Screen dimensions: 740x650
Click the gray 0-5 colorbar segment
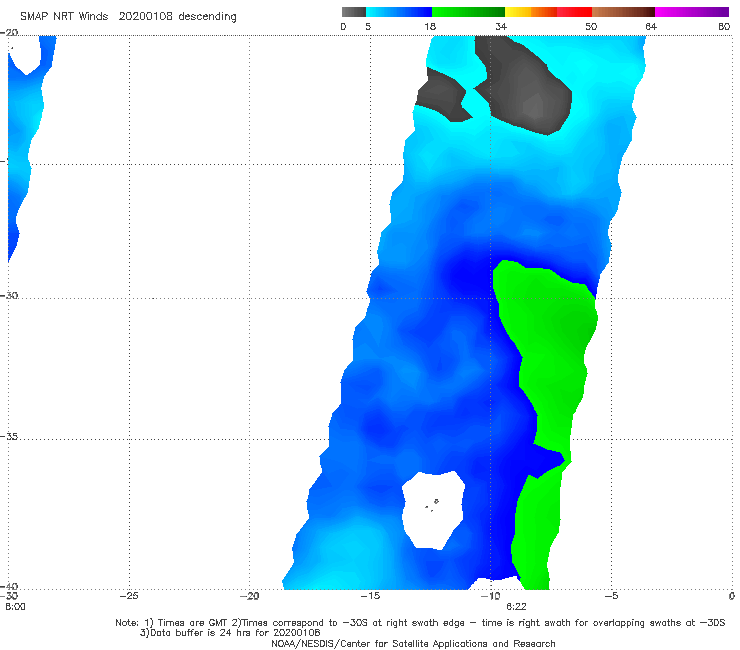coord(354,12)
